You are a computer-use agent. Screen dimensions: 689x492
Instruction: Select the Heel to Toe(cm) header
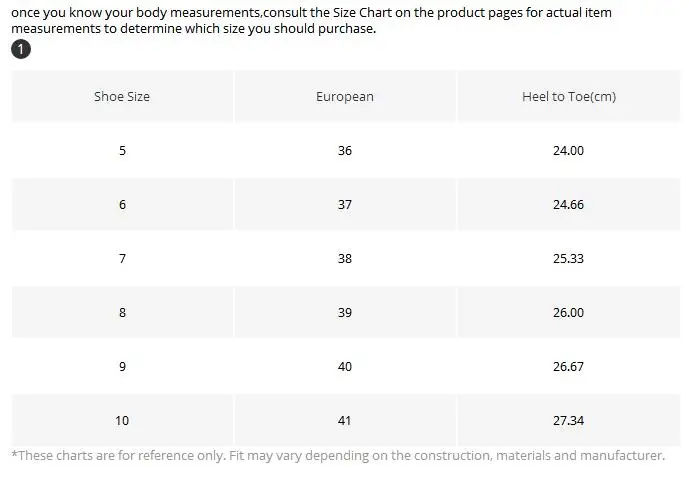569,96
